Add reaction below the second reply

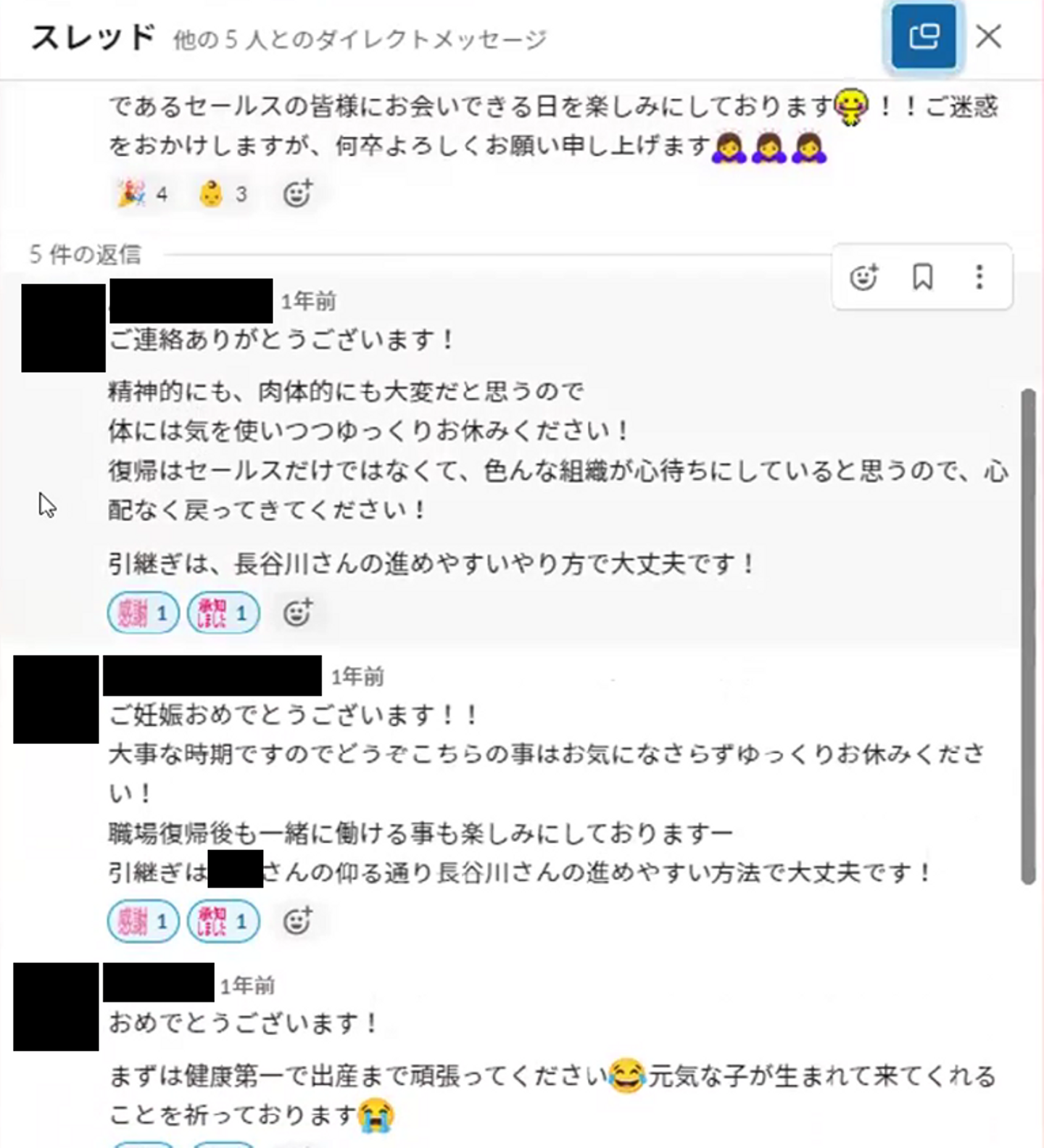pos(297,921)
